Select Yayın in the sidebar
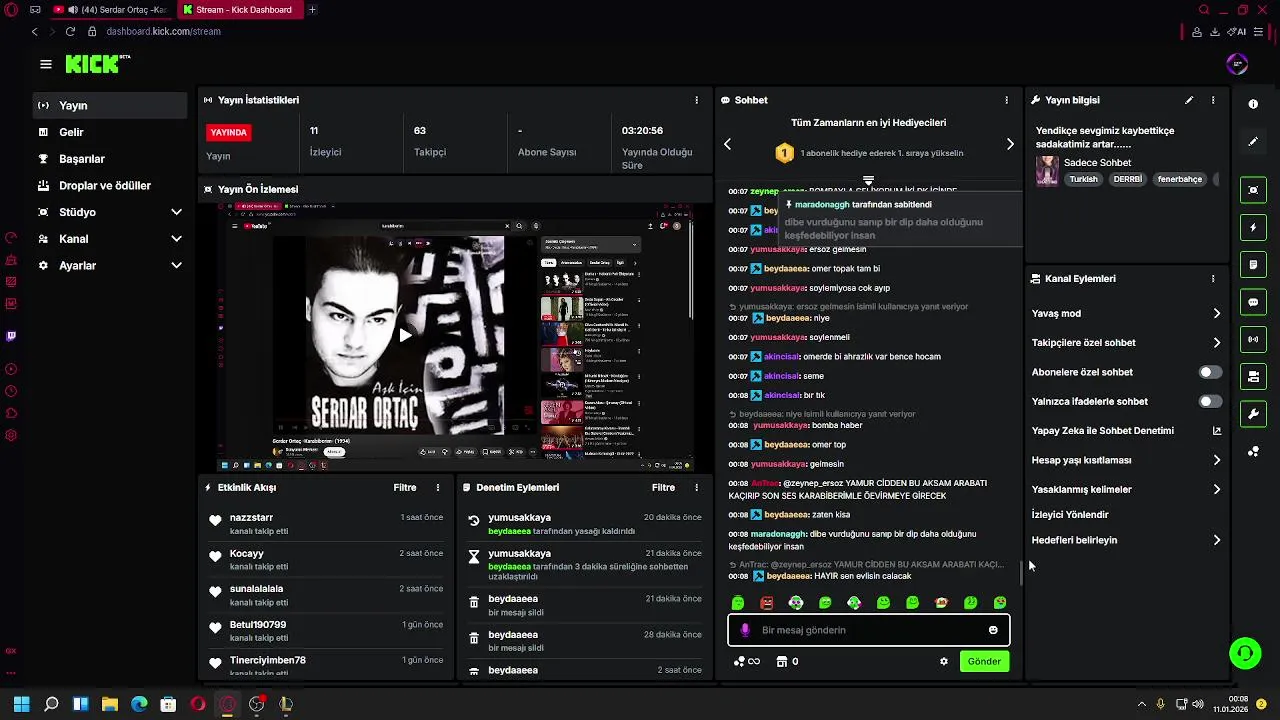 click(x=110, y=105)
